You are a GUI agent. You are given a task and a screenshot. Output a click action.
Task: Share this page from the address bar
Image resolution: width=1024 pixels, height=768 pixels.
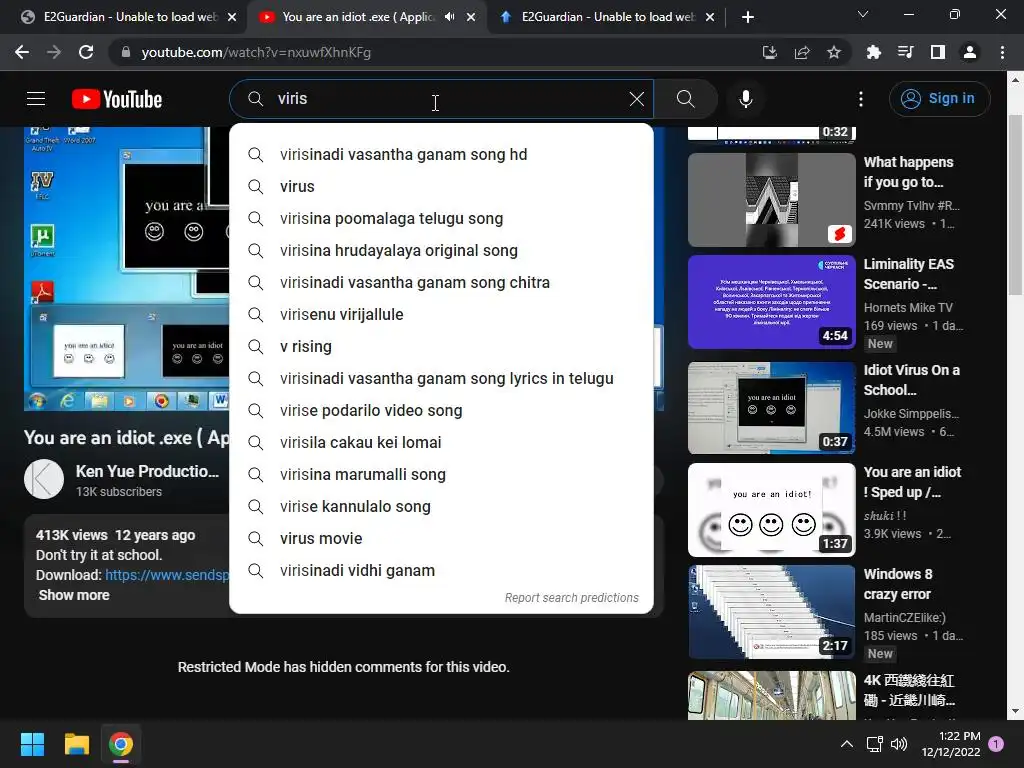point(802,52)
